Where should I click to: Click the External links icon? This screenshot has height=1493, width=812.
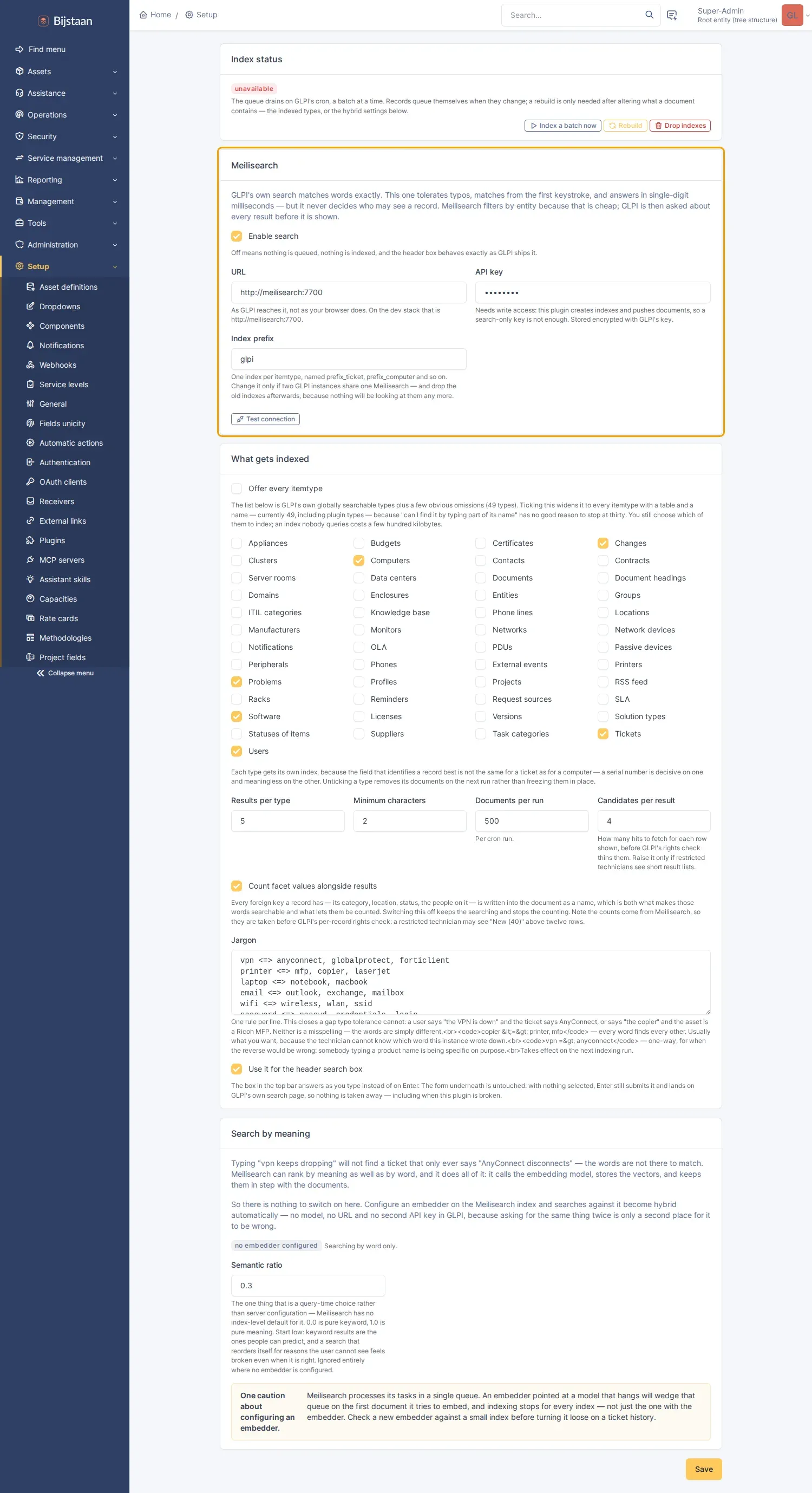tap(30, 521)
